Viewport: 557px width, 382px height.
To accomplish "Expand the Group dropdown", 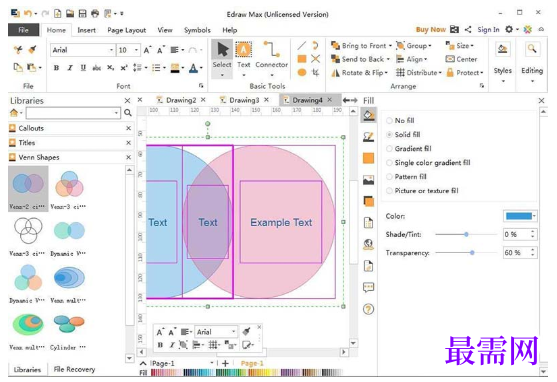I will (430, 46).
